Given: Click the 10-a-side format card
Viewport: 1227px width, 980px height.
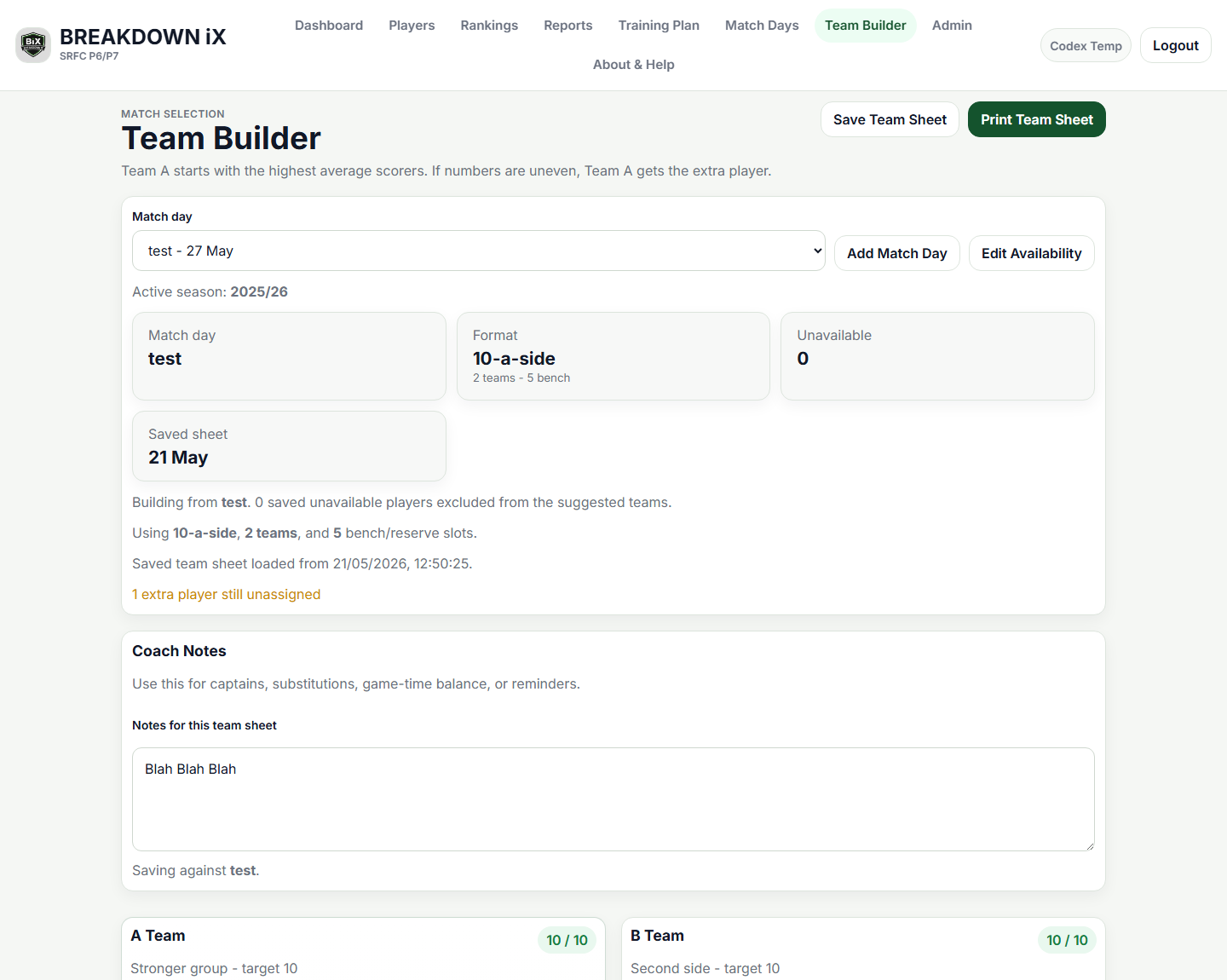Looking at the screenshot, I should 613,356.
